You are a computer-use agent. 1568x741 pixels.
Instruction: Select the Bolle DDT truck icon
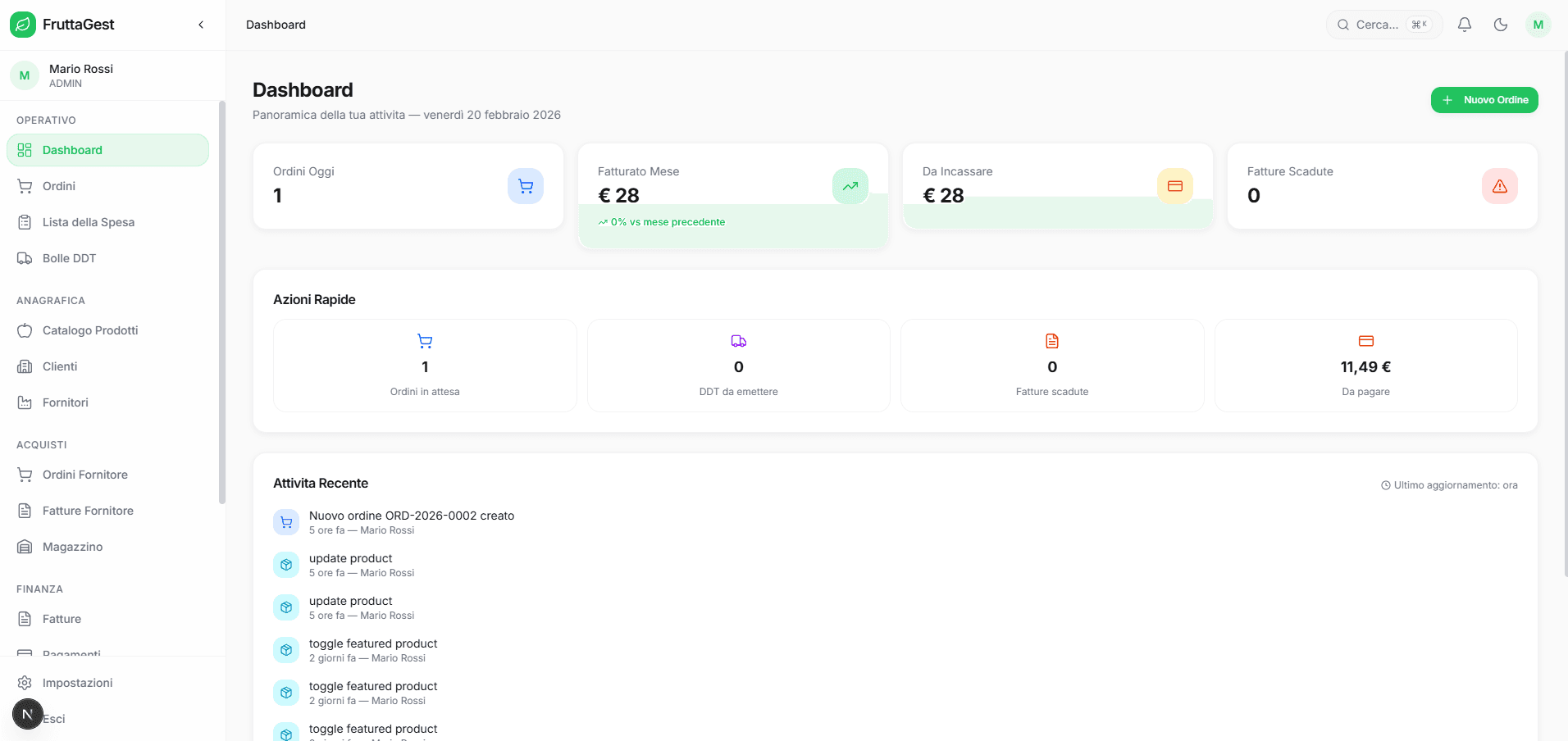point(25,257)
